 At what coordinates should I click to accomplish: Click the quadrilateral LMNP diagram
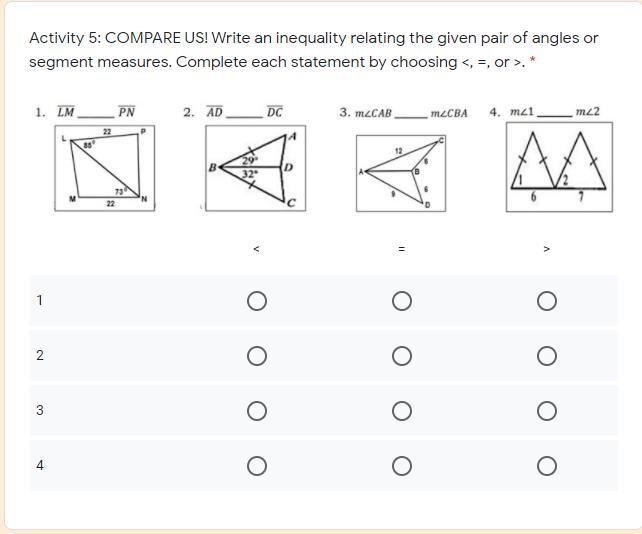coord(105,168)
